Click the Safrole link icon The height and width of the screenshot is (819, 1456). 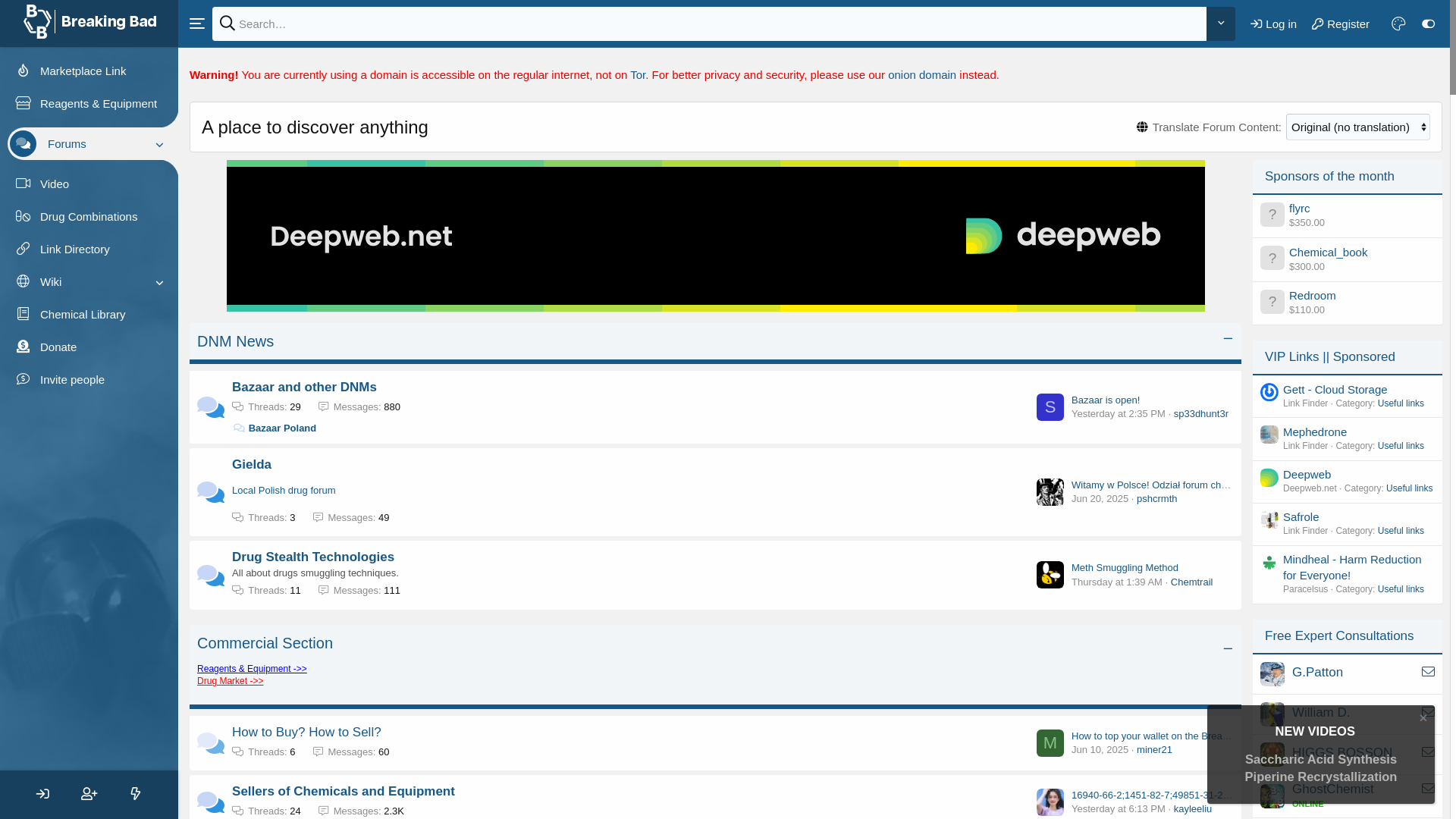(1269, 519)
